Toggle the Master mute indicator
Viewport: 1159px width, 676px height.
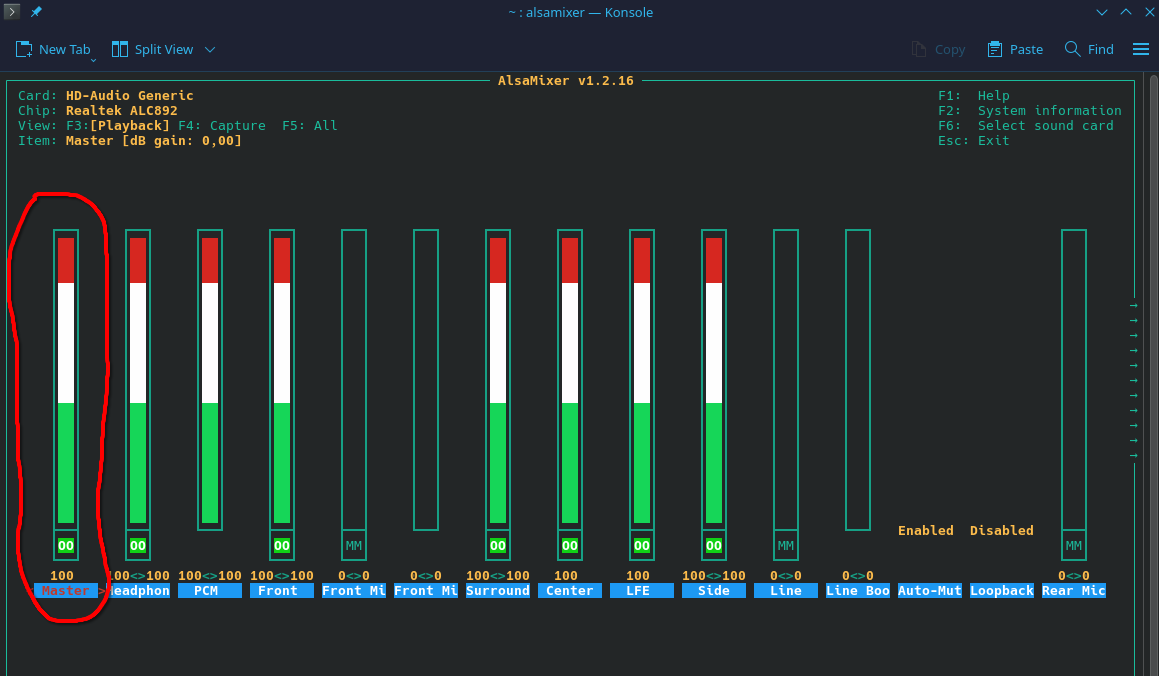[x=66, y=546]
